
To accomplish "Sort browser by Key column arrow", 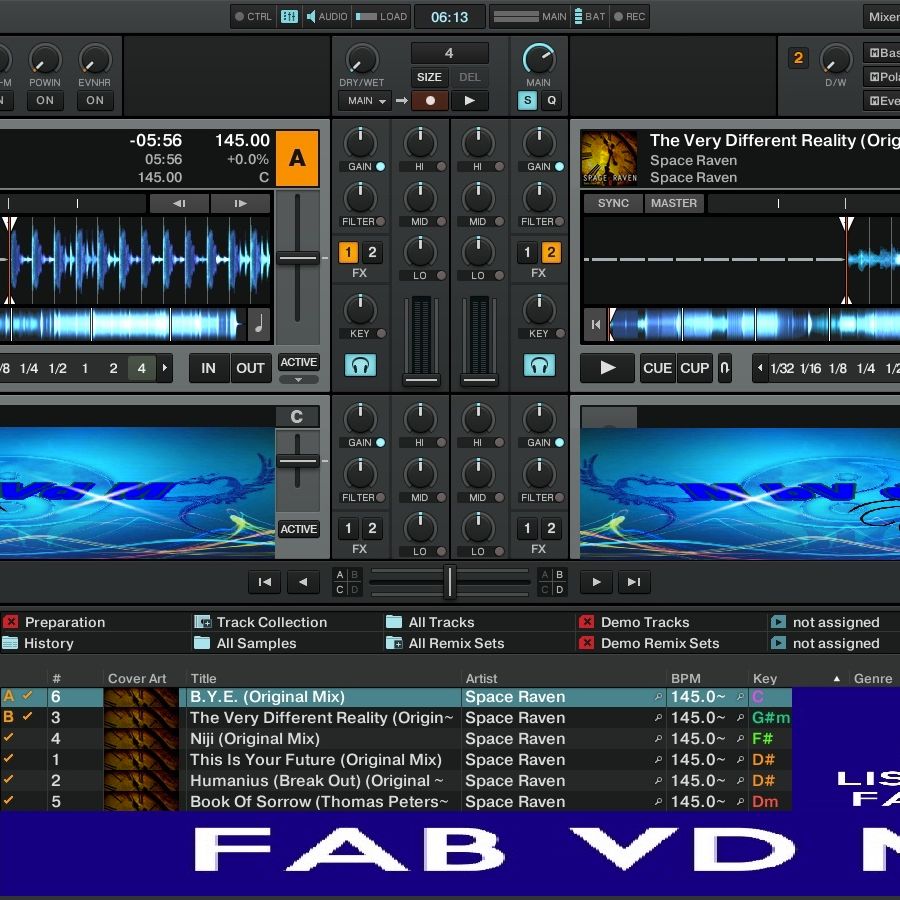I will (837, 678).
